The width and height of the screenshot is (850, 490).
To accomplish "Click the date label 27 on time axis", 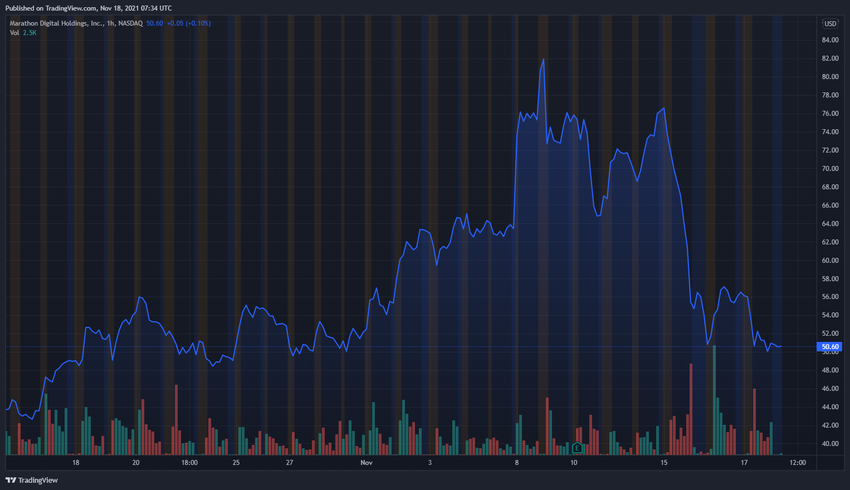I will (x=289, y=463).
